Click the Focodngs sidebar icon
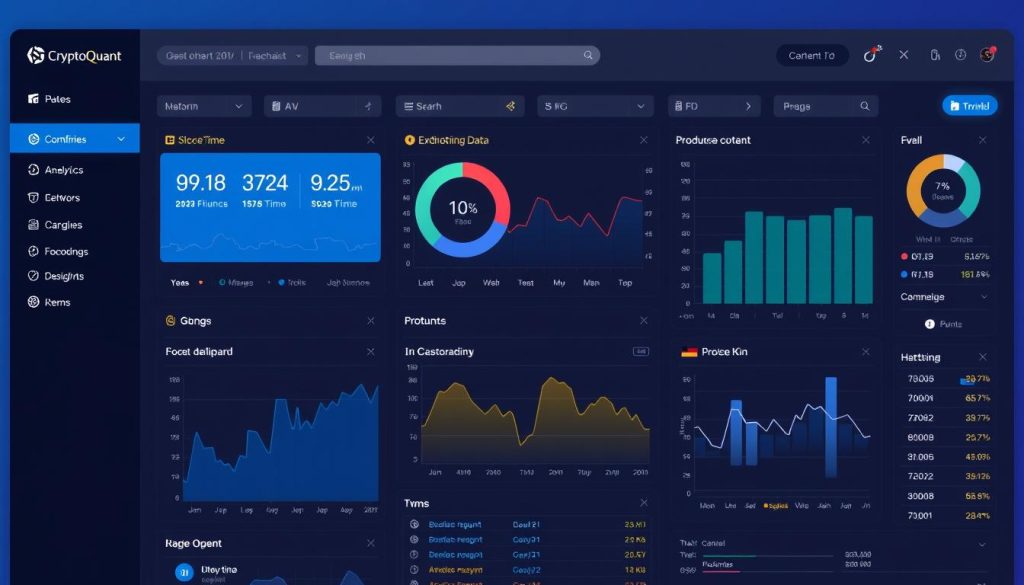 click(33, 251)
